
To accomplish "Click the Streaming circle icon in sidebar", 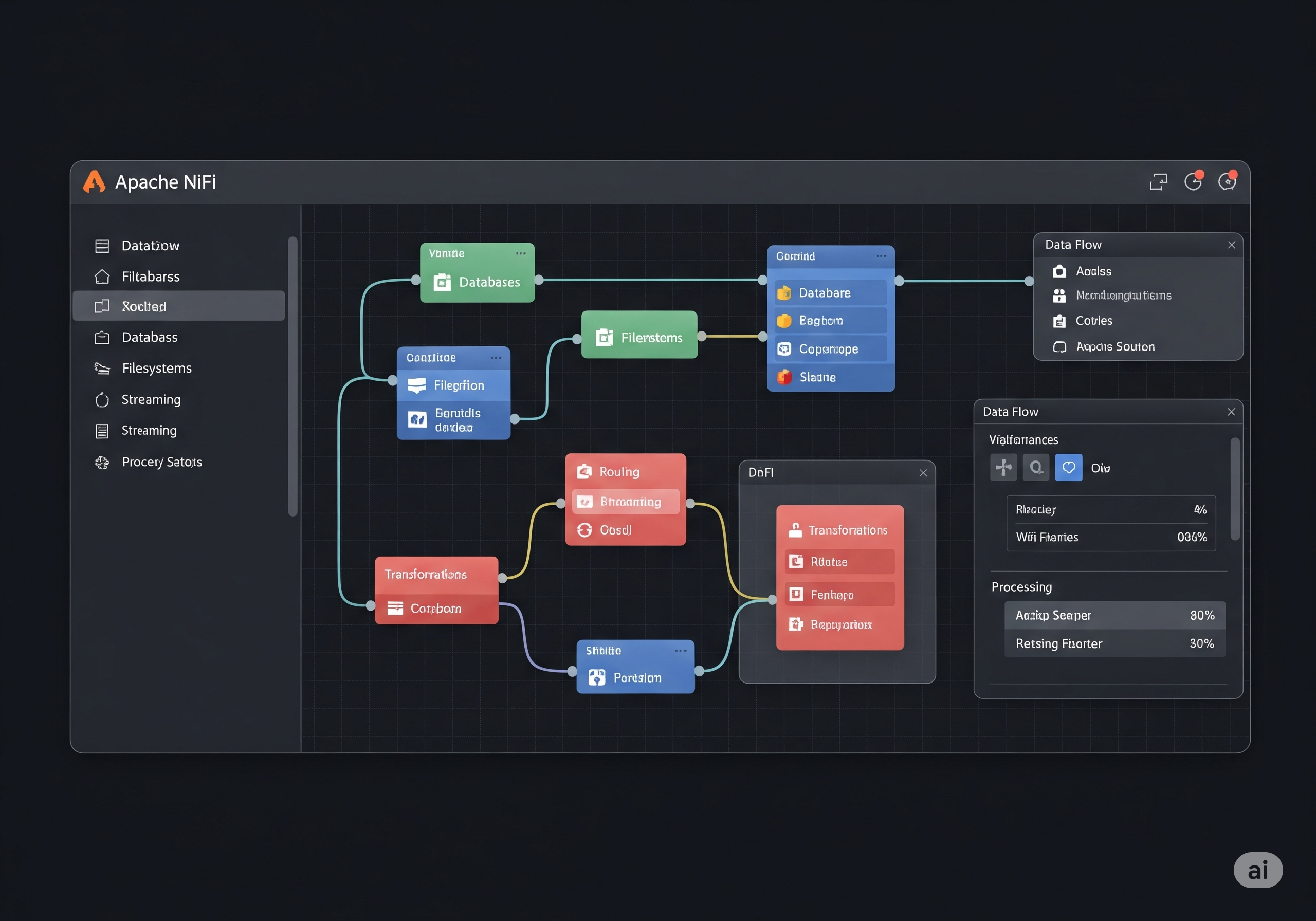I will [x=102, y=399].
